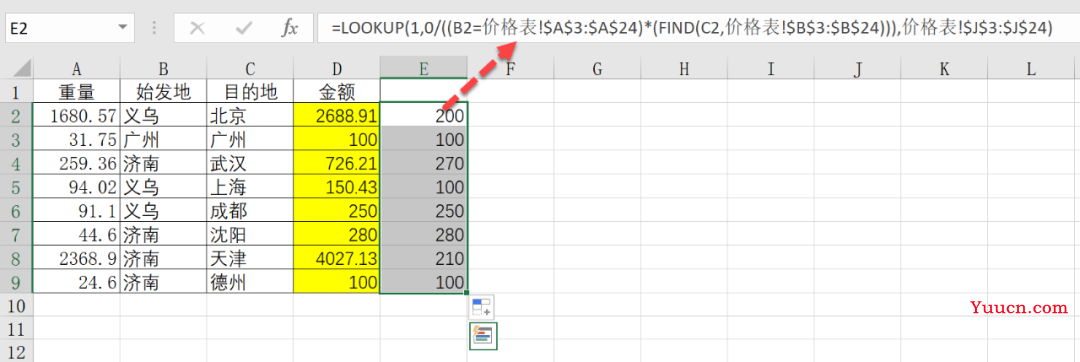Select cell with weight 2368.9
Screen dimensions: 1080x362
(x=76, y=258)
